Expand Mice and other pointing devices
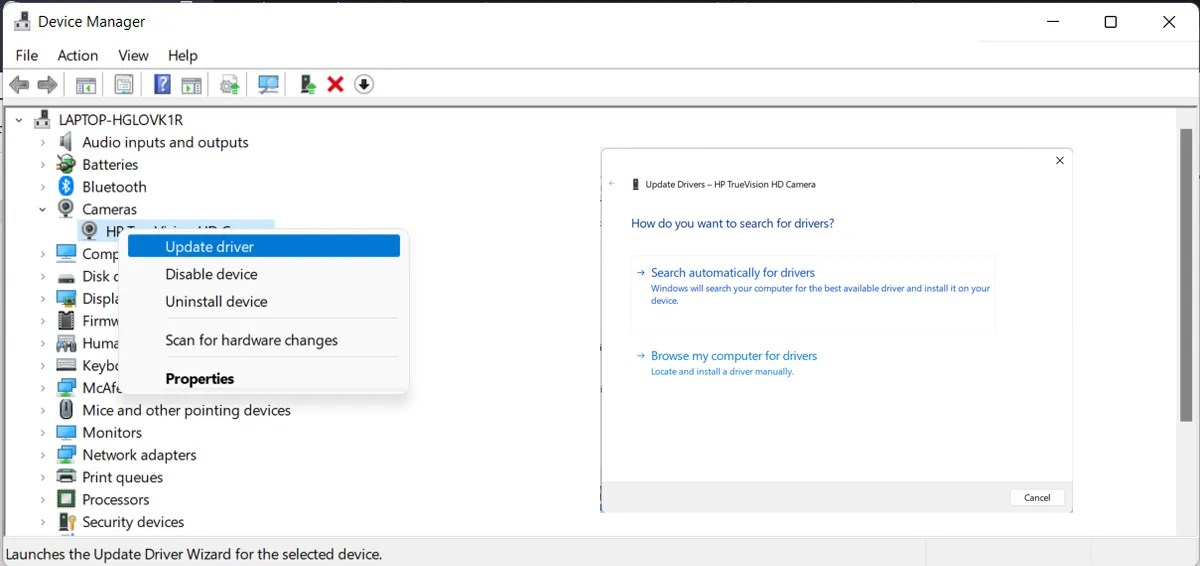Screen dimensions: 1200x566 42,410
